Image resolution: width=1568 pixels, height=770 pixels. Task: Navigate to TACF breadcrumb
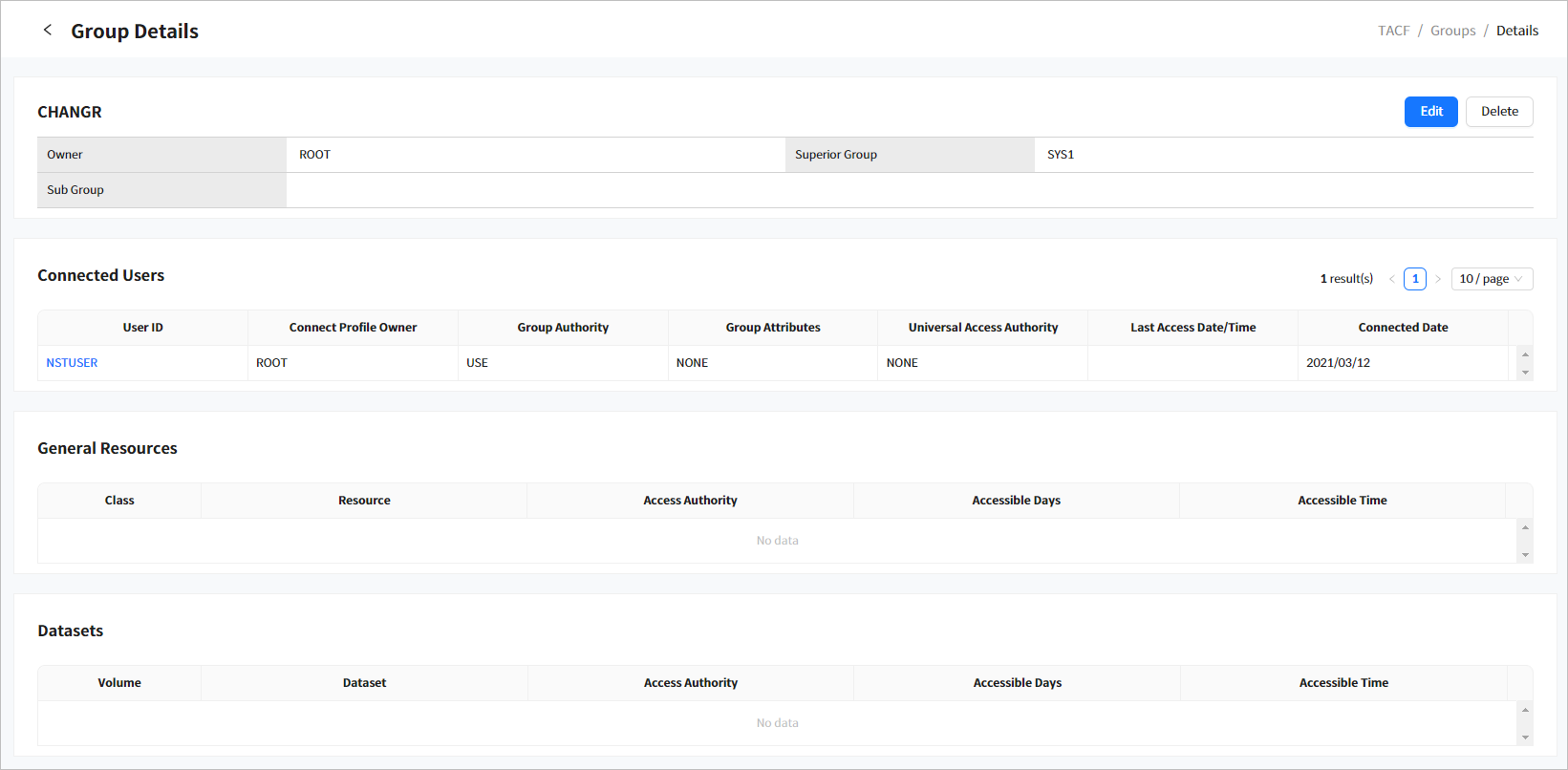click(1393, 31)
